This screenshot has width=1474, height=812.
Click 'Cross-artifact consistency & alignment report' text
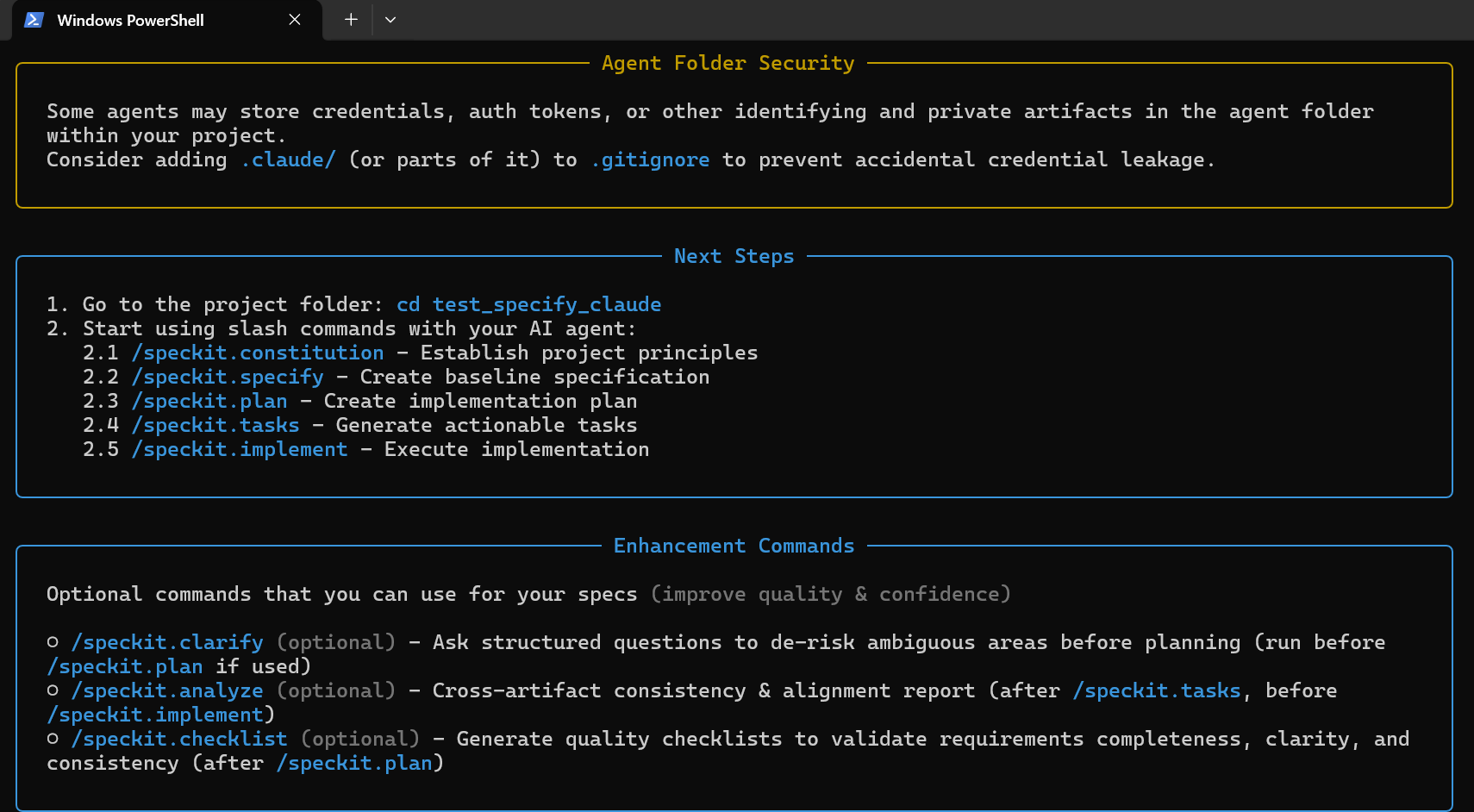coord(703,690)
